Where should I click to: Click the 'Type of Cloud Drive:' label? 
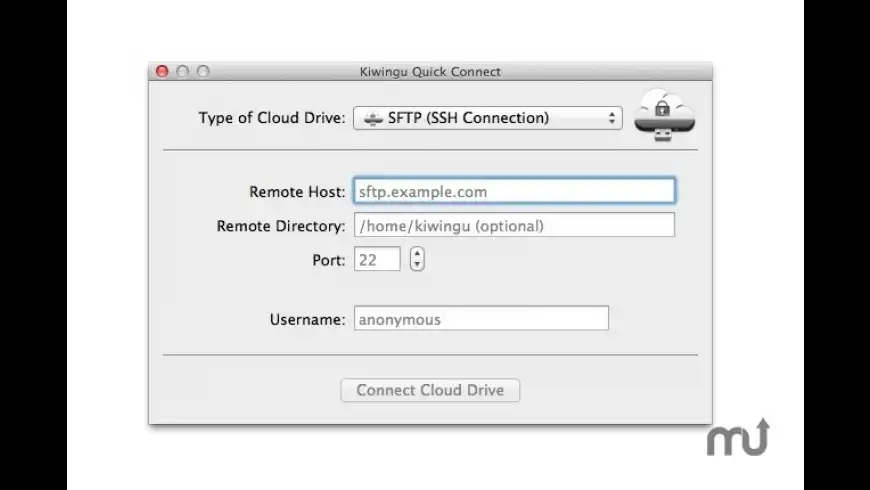pos(272,118)
